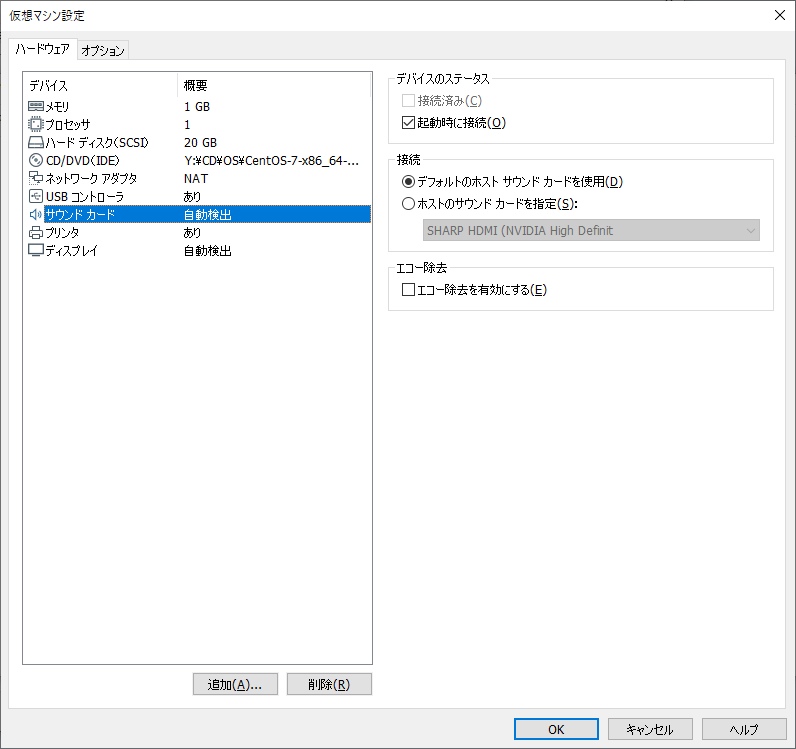Select the CD/DVD(IDE) row label
The height and width of the screenshot is (749, 796).
(83, 160)
